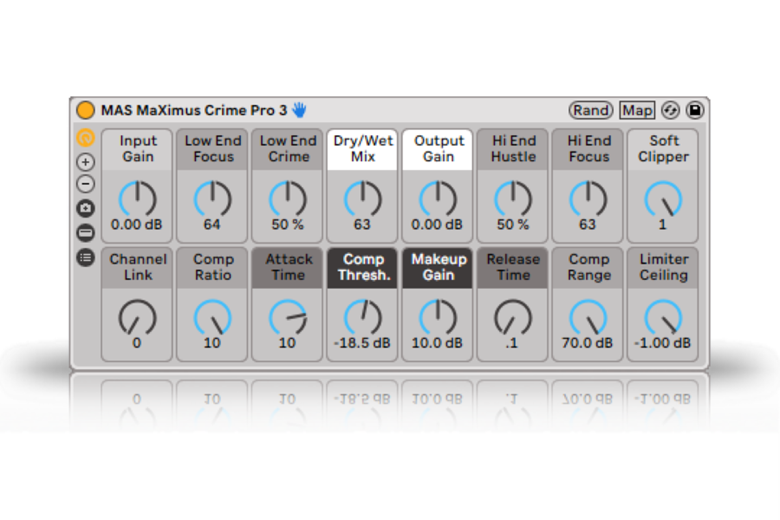Click the 10.0 dB makeup gain value
This screenshot has width=780, height=520.
[437, 343]
